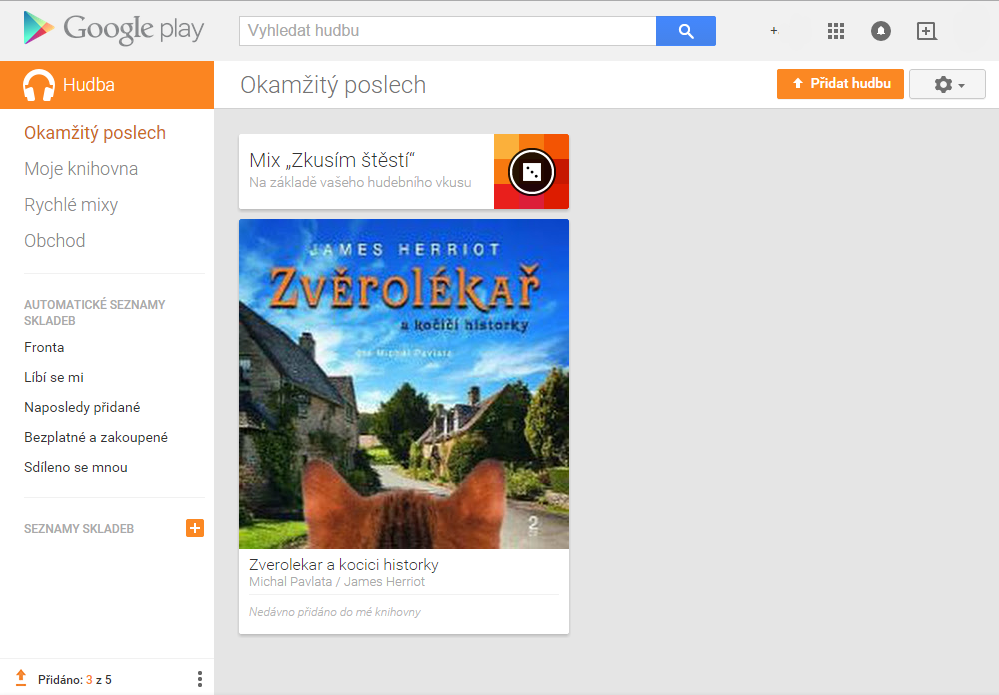Open the Líbí se mi playlist
Viewport: 999px width, 695px height.
52,377
